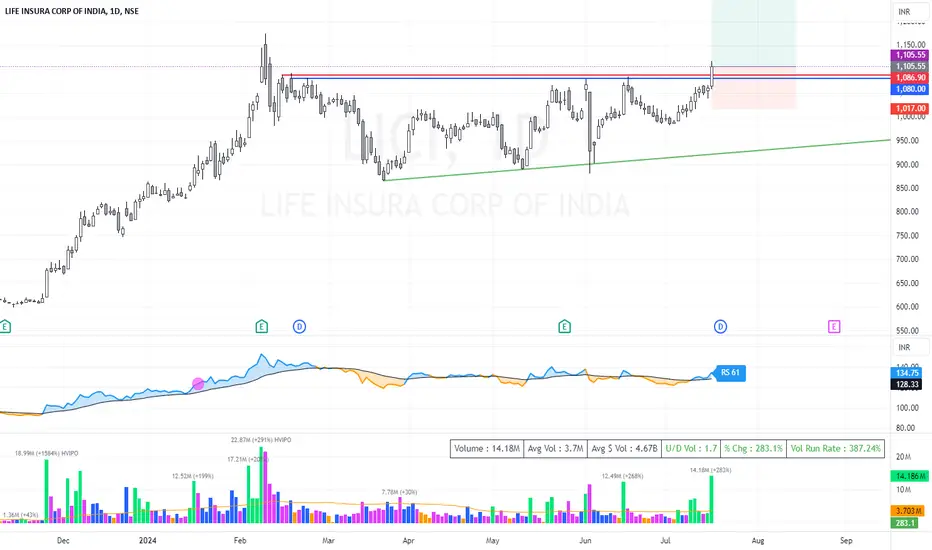
Task: Click the green earnings E marker near February
Action: pyautogui.click(x=262, y=326)
